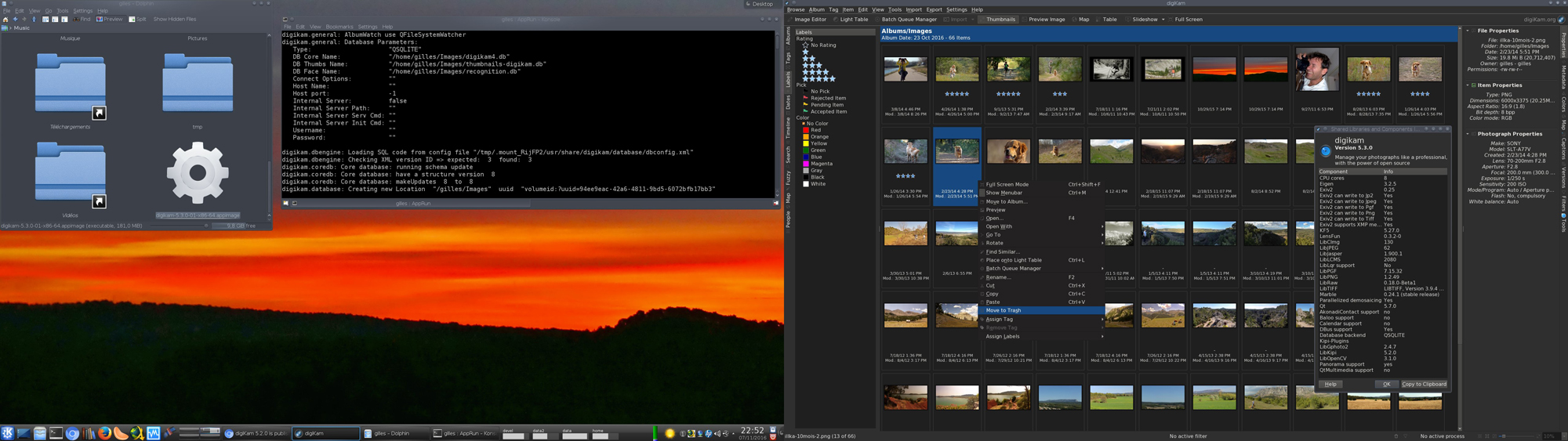Image resolution: width=1568 pixels, height=441 pixels.
Task: Click Dolphin Back arrow icon
Action: 16,20
